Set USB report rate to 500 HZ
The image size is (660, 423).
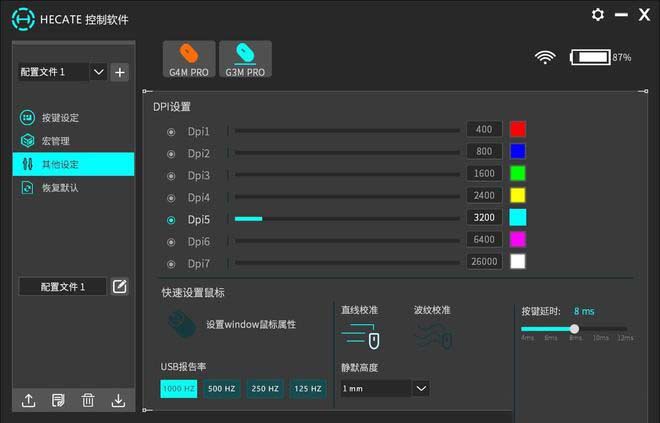[x=222, y=388]
